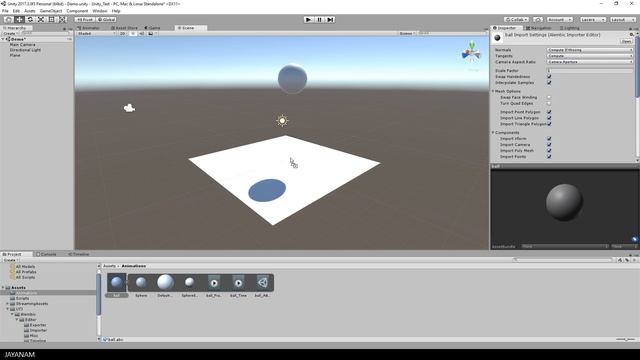The image size is (640, 360).
Task: Open the Account dropdown
Action: click(560, 20)
